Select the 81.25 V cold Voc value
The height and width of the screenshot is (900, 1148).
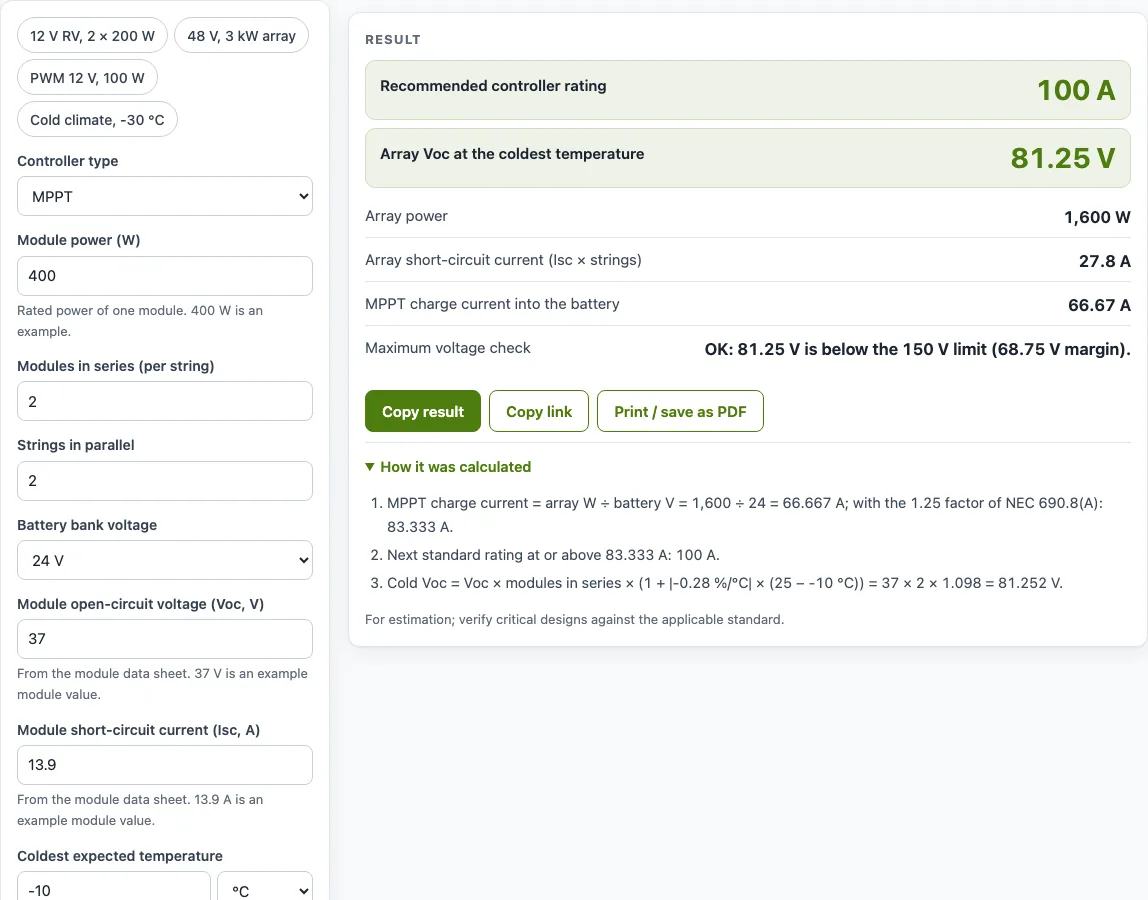pyautogui.click(x=1063, y=158)
